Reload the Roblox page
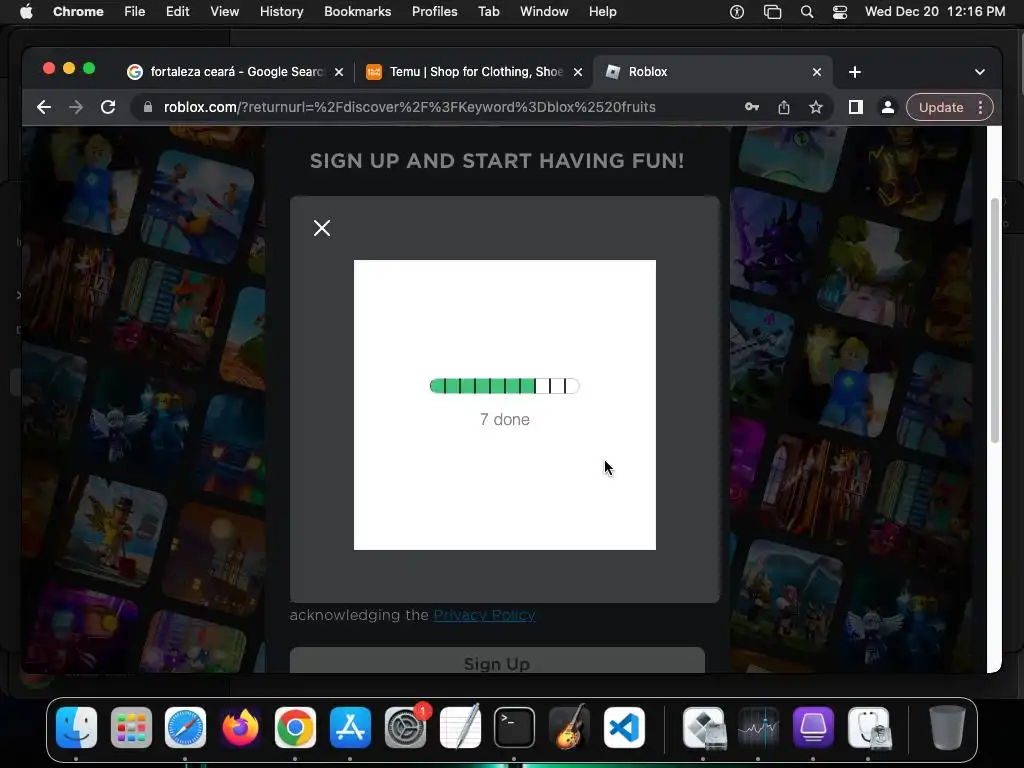 (108, 107)
